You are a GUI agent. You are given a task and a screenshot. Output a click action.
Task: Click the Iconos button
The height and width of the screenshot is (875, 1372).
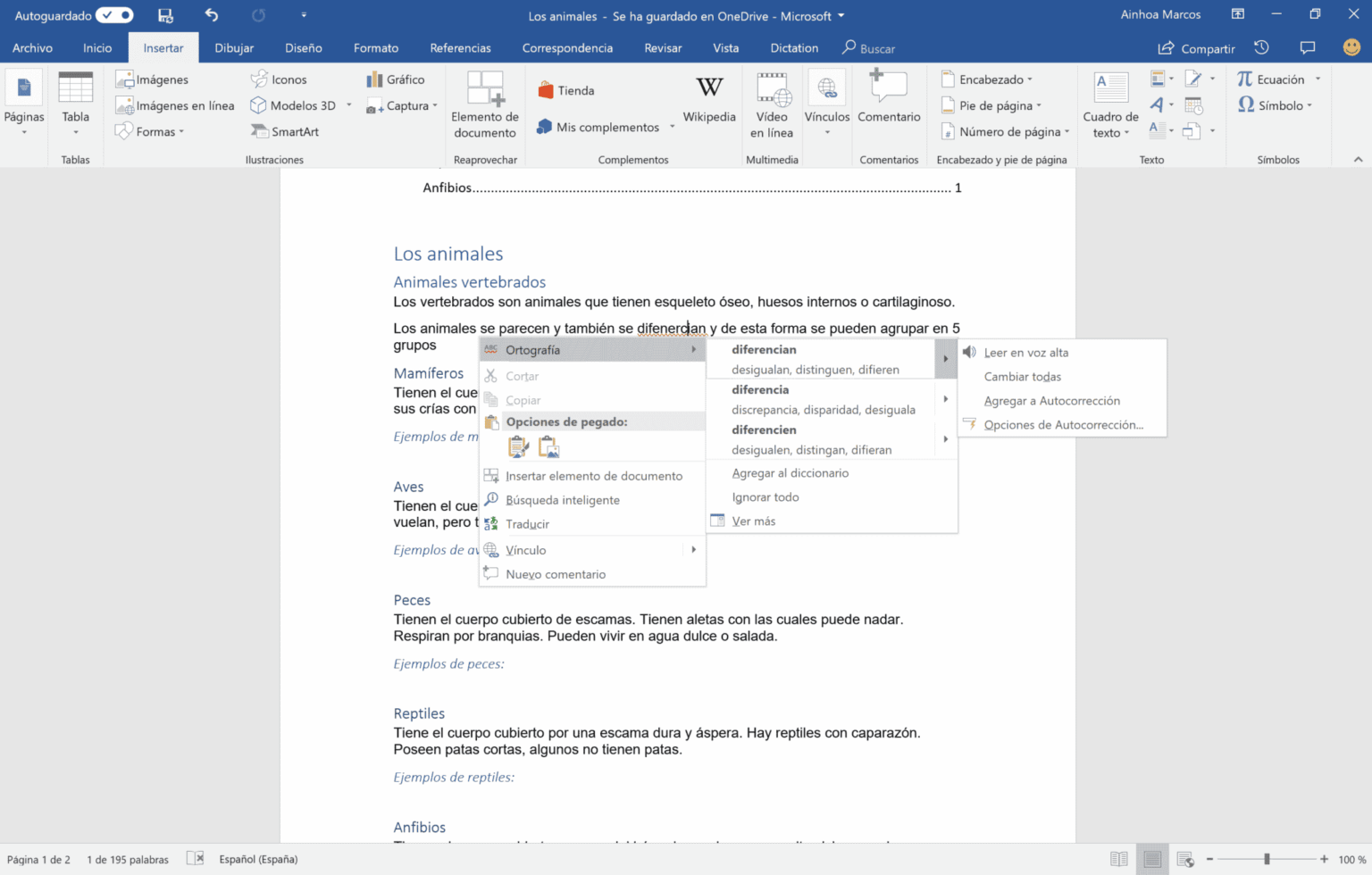(x=279, y=79)
